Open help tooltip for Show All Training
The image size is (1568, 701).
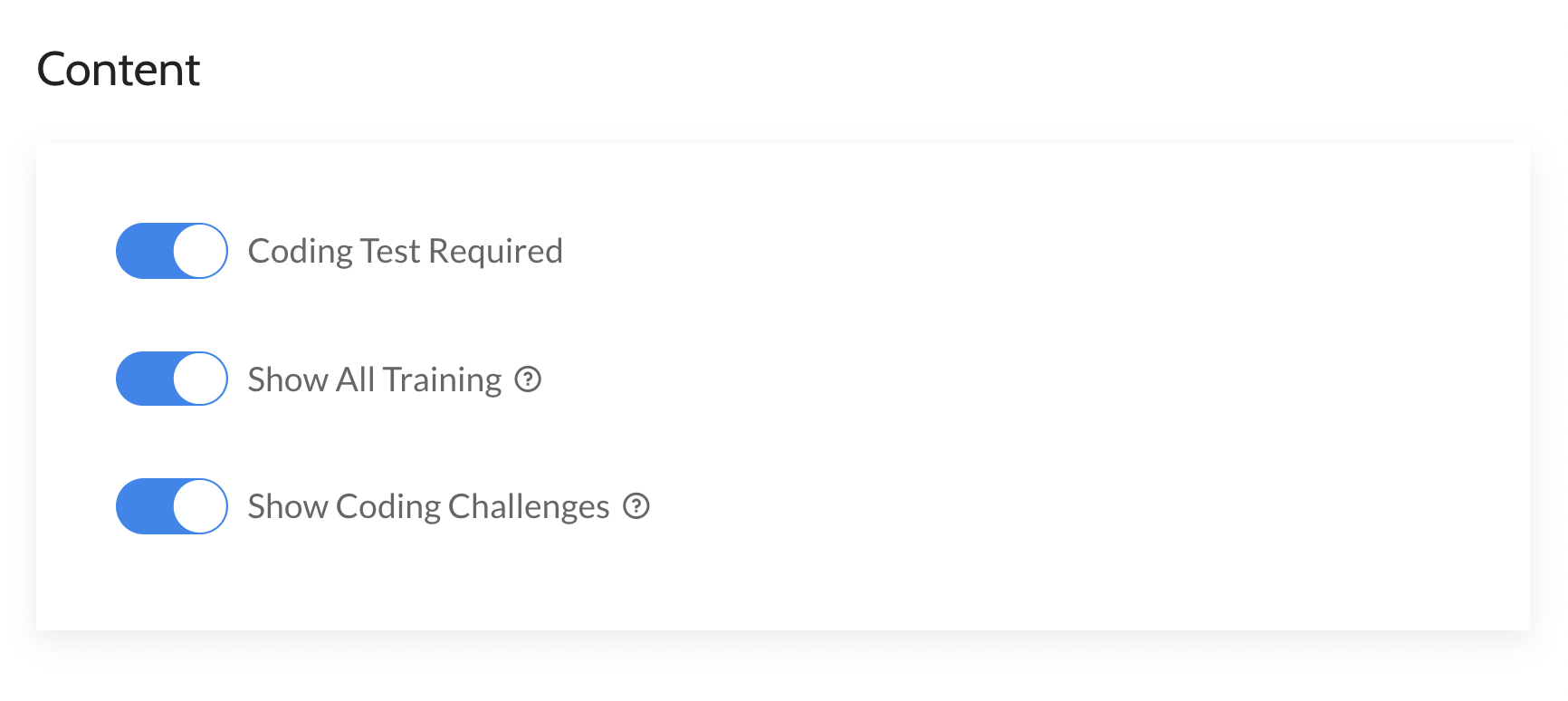(528, 379)
